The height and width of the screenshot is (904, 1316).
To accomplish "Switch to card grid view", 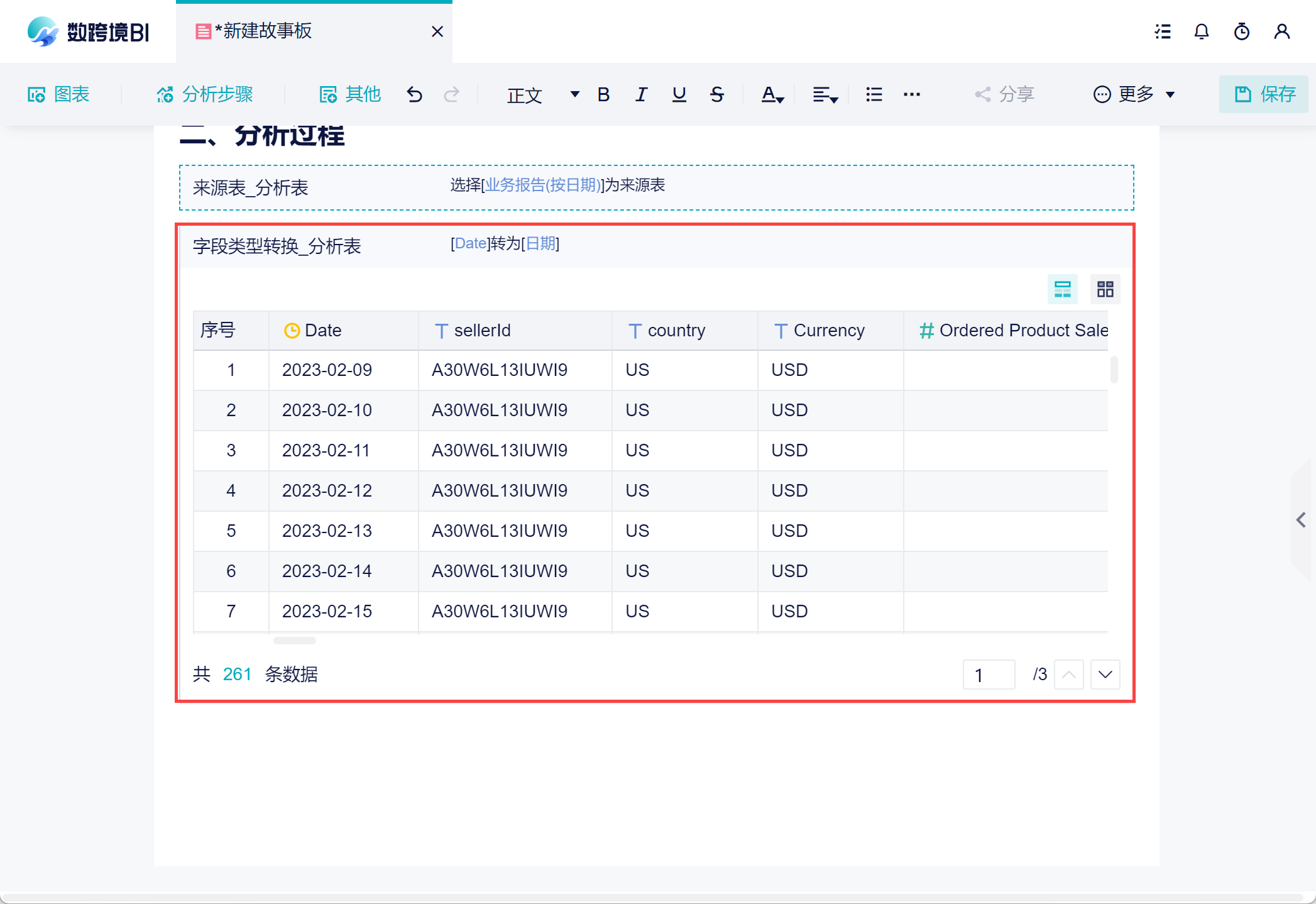I will click(x=1105, y=289).
